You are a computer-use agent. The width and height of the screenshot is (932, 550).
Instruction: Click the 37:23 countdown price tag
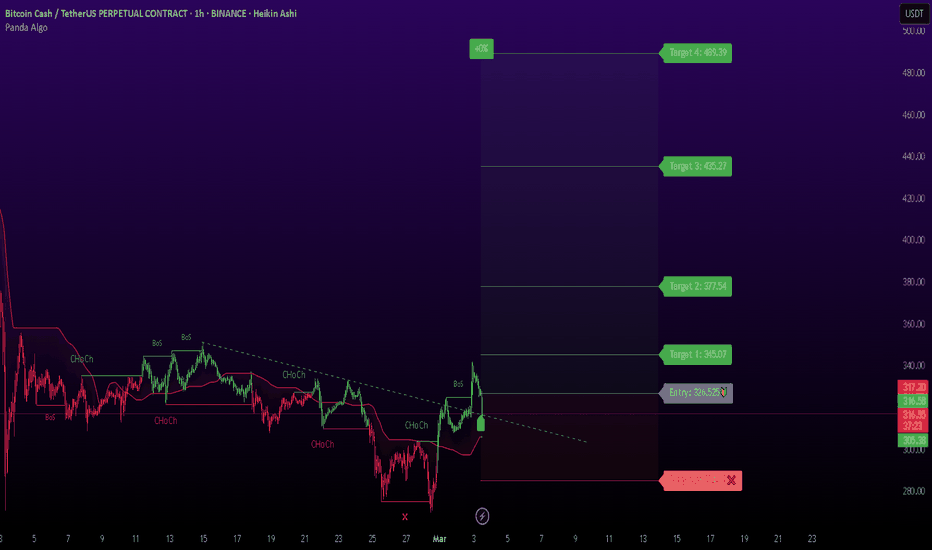[x=913, y=426]
